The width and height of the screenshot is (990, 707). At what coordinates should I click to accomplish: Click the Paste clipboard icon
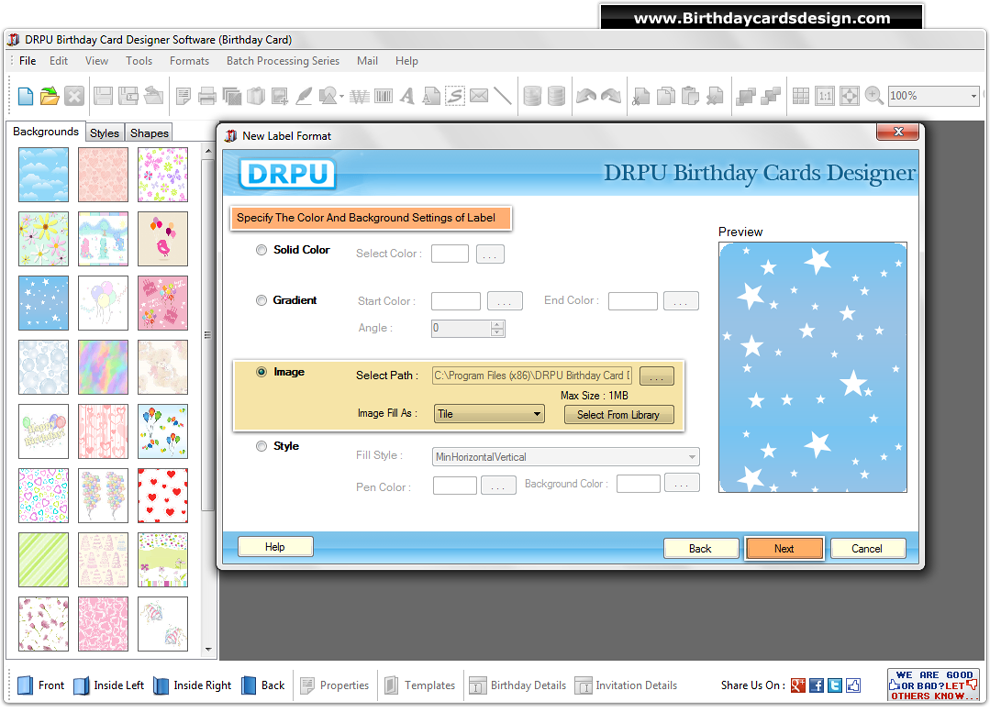(x=690, y=96)
